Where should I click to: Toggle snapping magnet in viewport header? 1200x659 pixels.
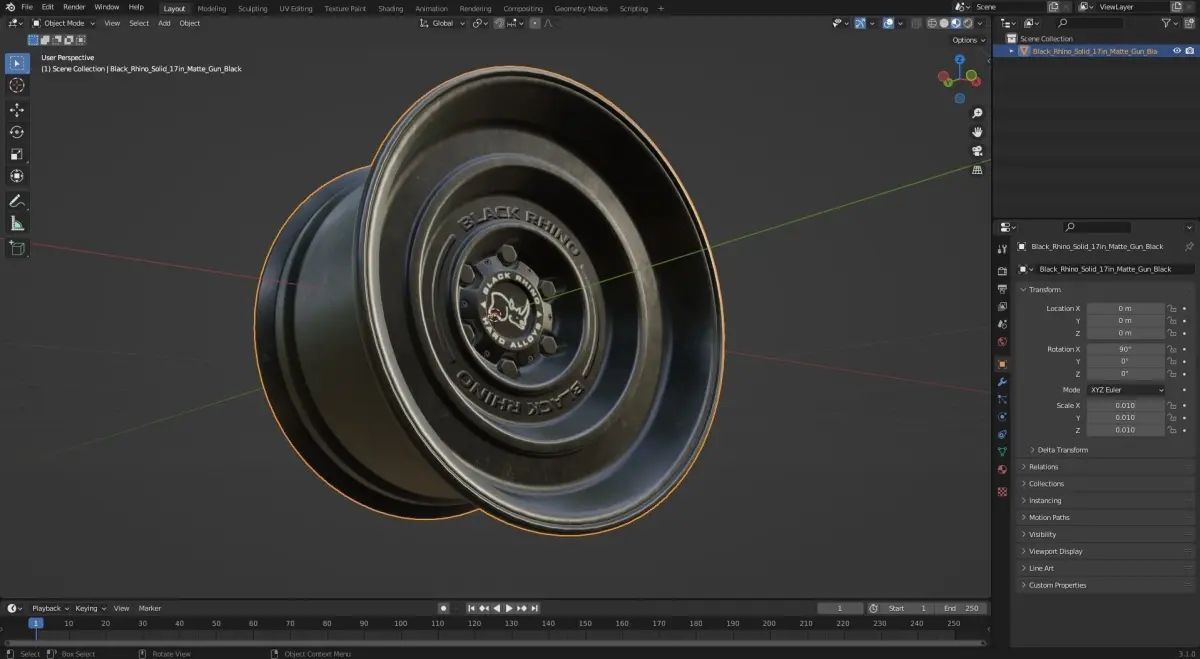pyautogui.click(x=501, y=23)
